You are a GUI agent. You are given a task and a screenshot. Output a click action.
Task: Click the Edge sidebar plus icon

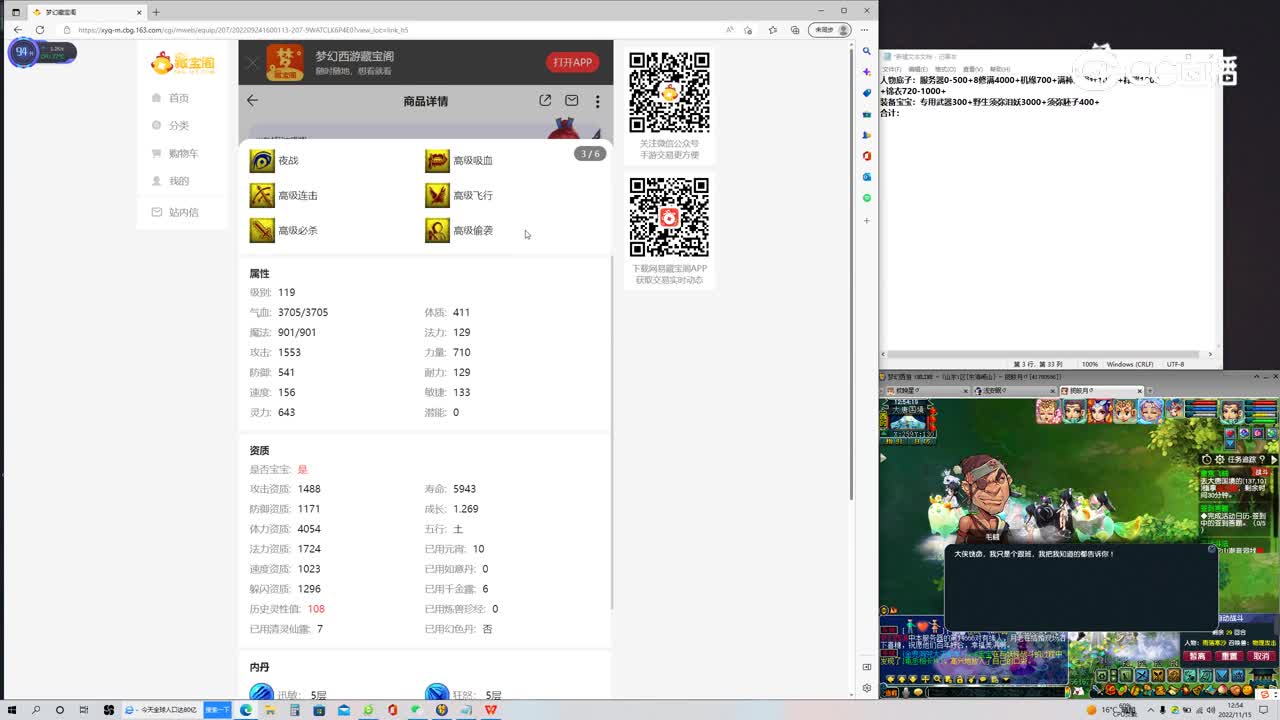coord(867,220)
